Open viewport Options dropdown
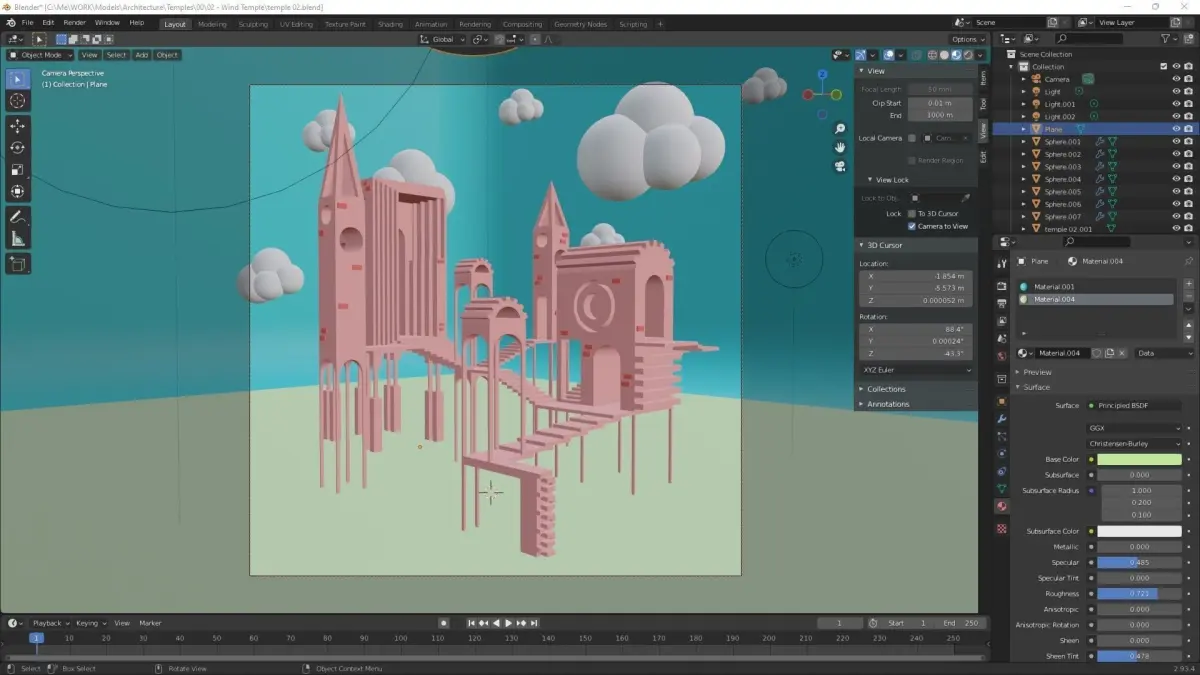The height and width of the screenshot is (675, 1200). (x=969, y=39)
